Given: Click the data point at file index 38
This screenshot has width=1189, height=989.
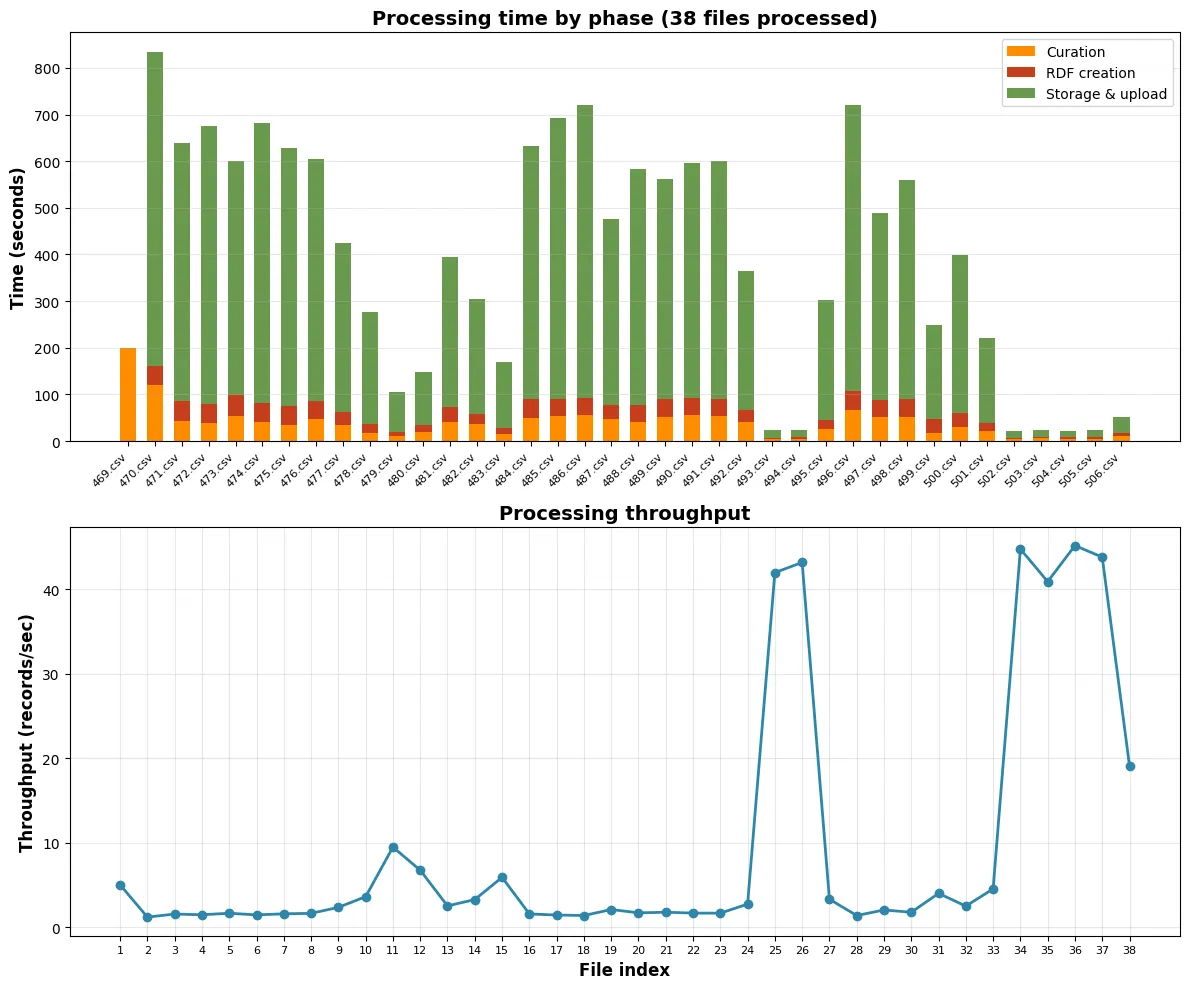Looking at the screenshot, I should (1130, 766).
